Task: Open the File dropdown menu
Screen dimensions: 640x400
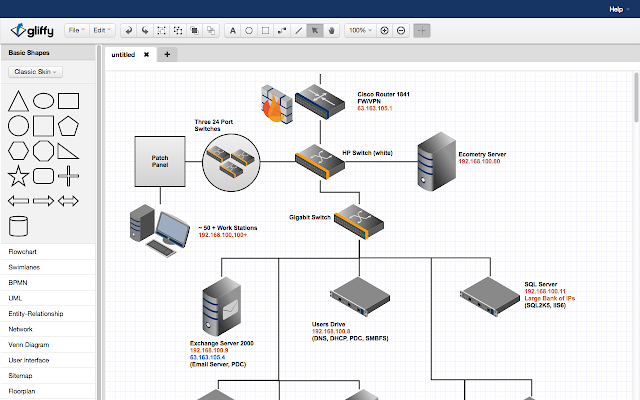Action: tap(77, 30)
